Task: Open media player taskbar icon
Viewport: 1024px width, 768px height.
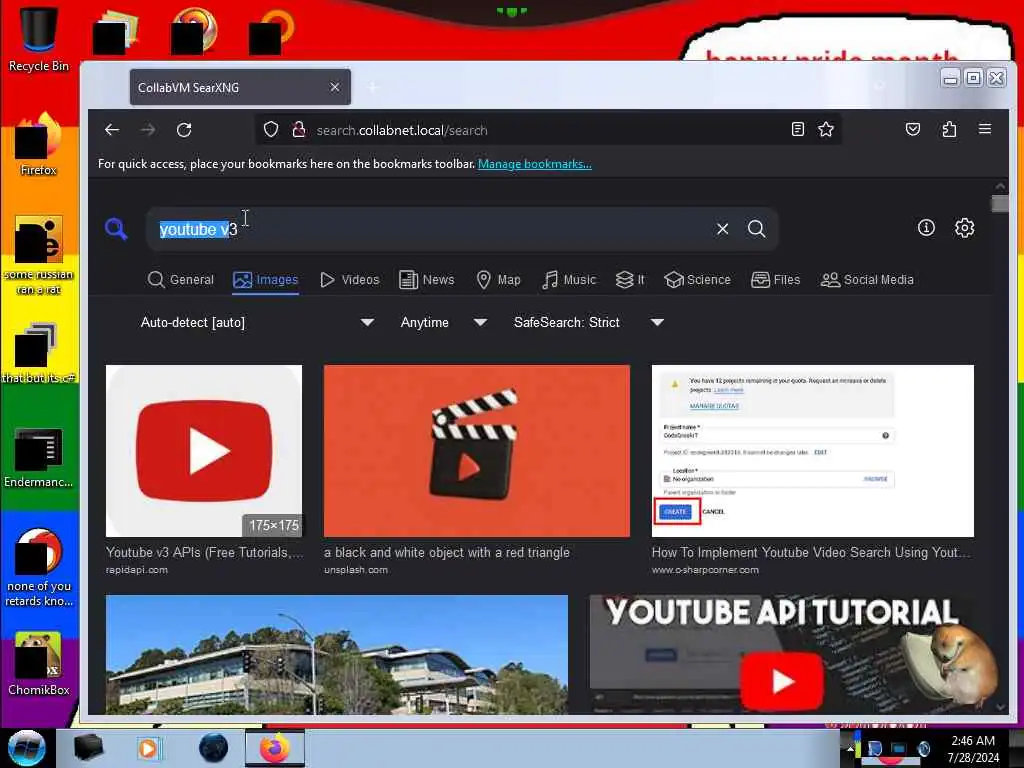Action: coord(148,748)
